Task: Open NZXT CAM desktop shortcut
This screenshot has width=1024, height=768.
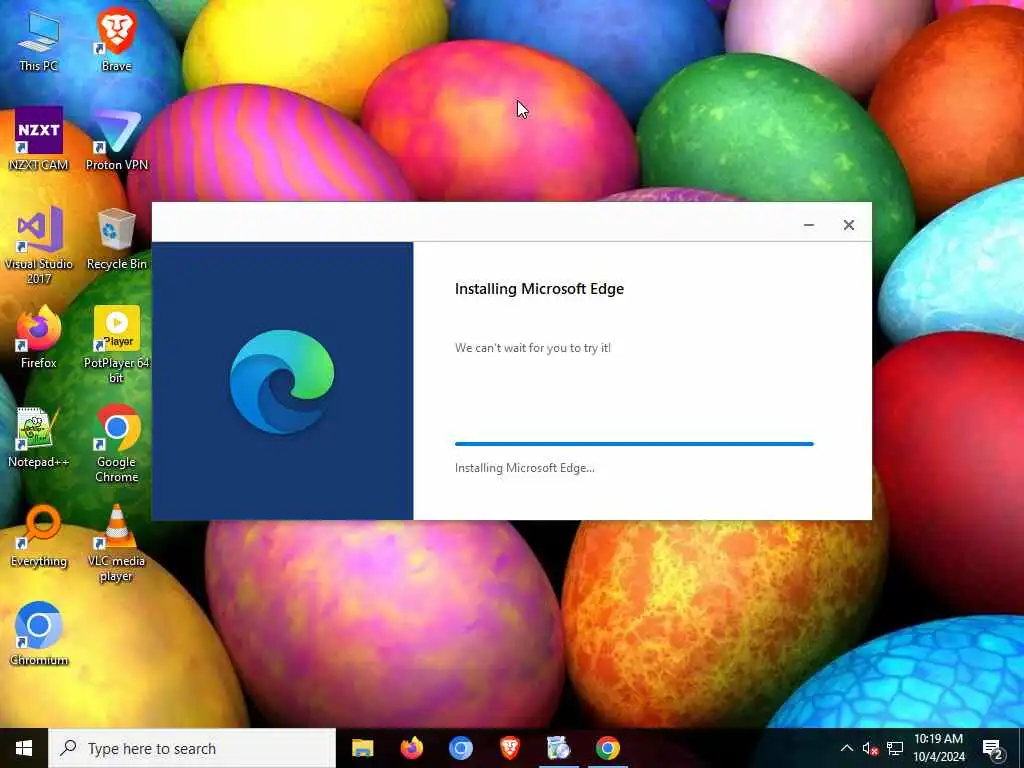Action: (x=39, y=139)
